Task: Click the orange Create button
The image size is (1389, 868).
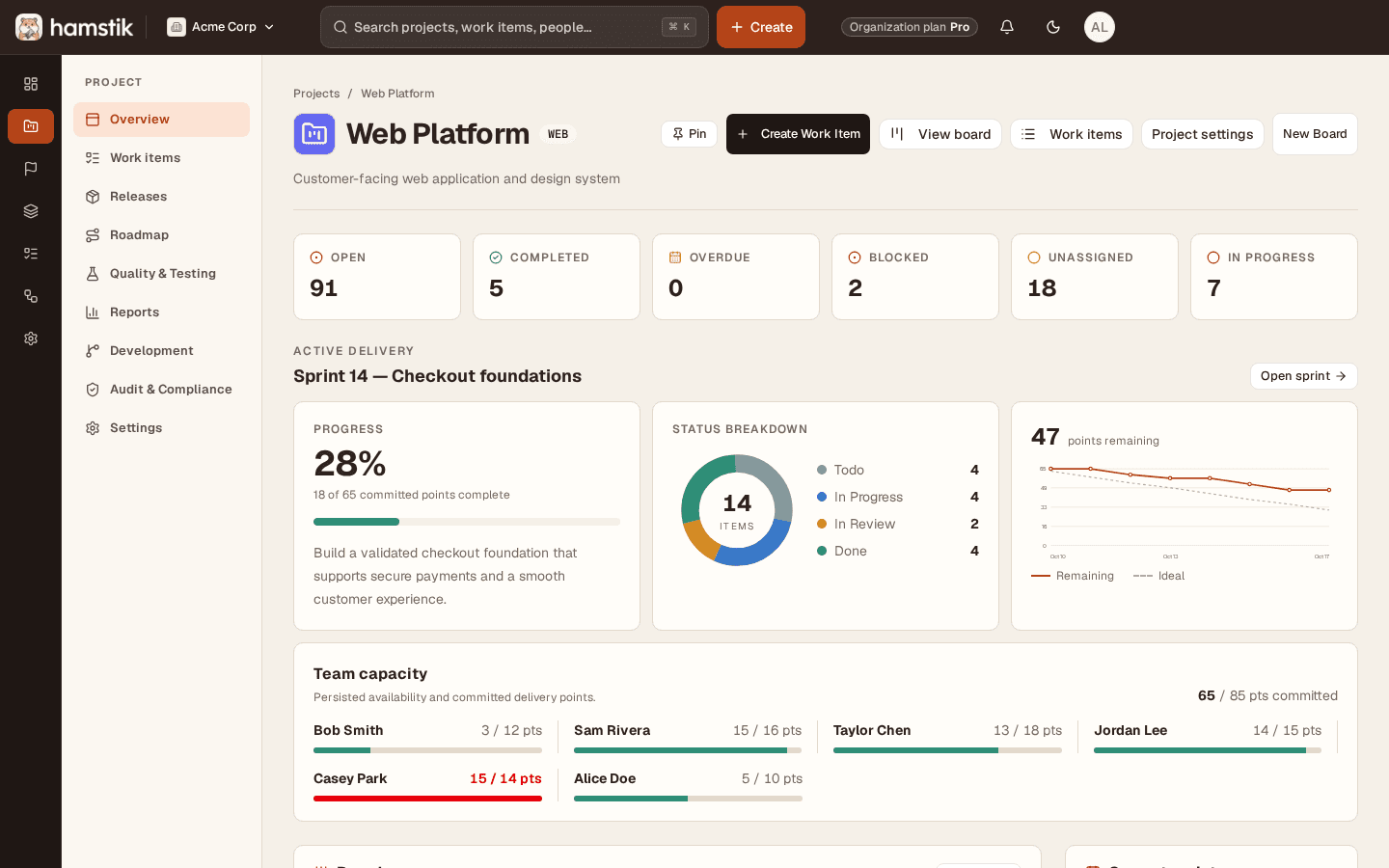Action: pos(761,27)
